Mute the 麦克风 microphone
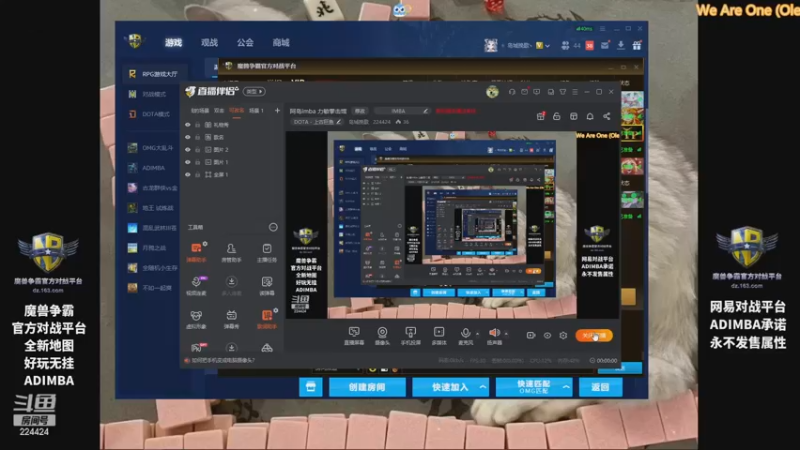 (465, 336)
